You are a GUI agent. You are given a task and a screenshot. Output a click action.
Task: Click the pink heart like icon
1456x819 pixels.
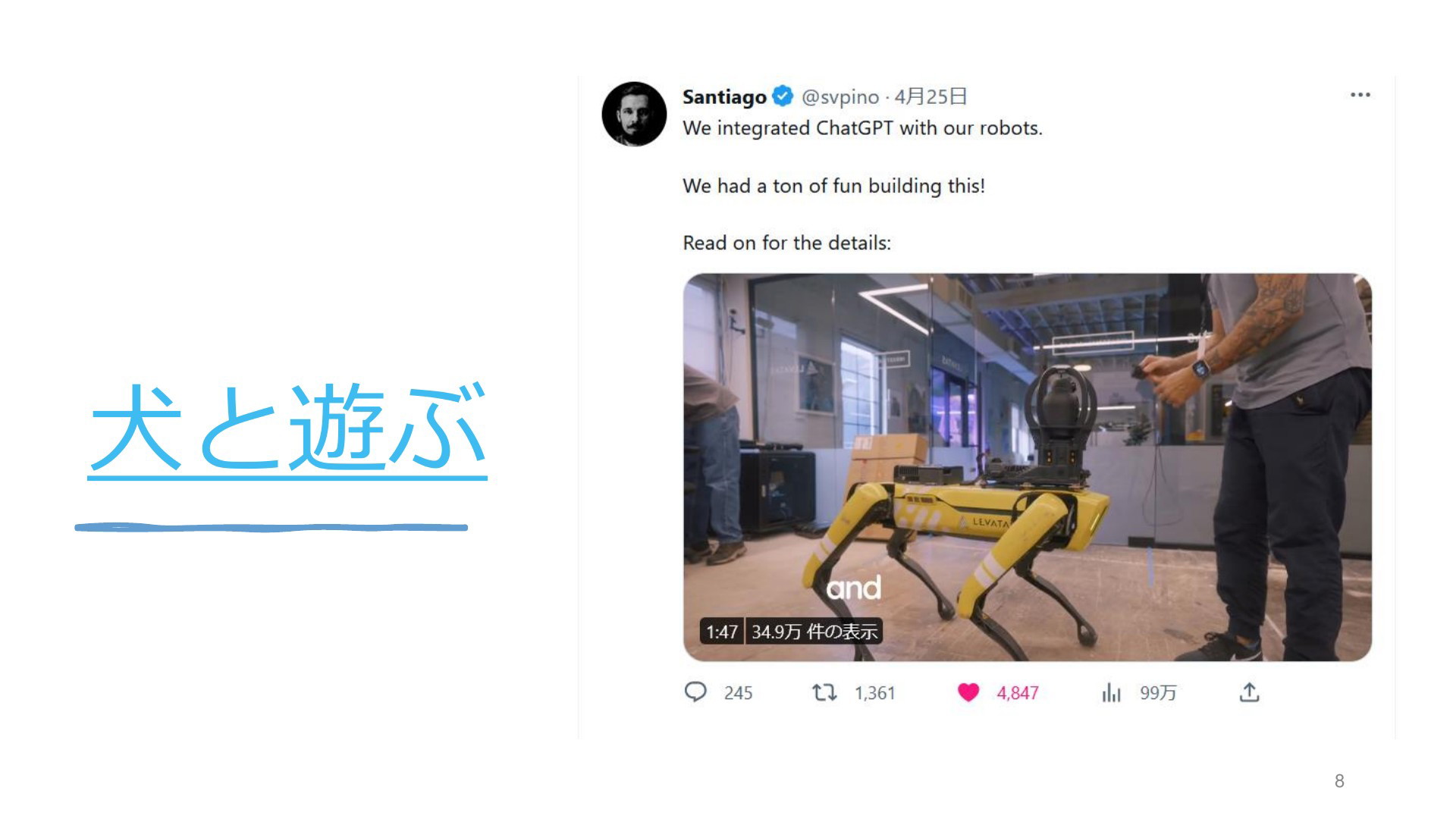tap(968, 692)
